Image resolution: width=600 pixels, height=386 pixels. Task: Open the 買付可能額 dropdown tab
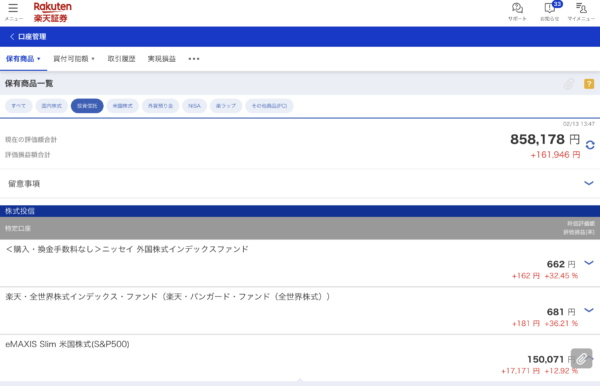click(x=74, y=59)
